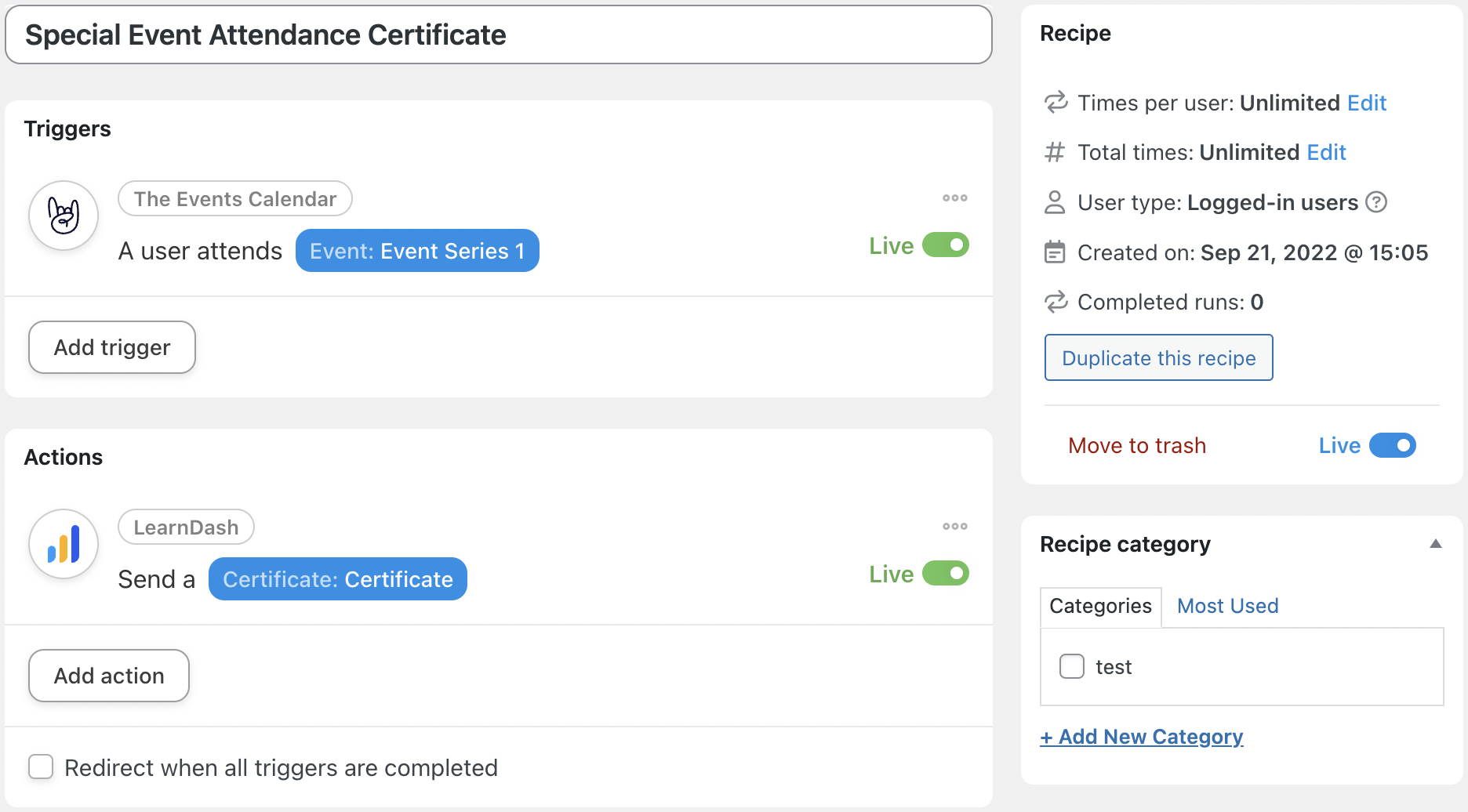Open the trigger options ellipsis menu
The image size is (1468, 812).
pos(954,198)
